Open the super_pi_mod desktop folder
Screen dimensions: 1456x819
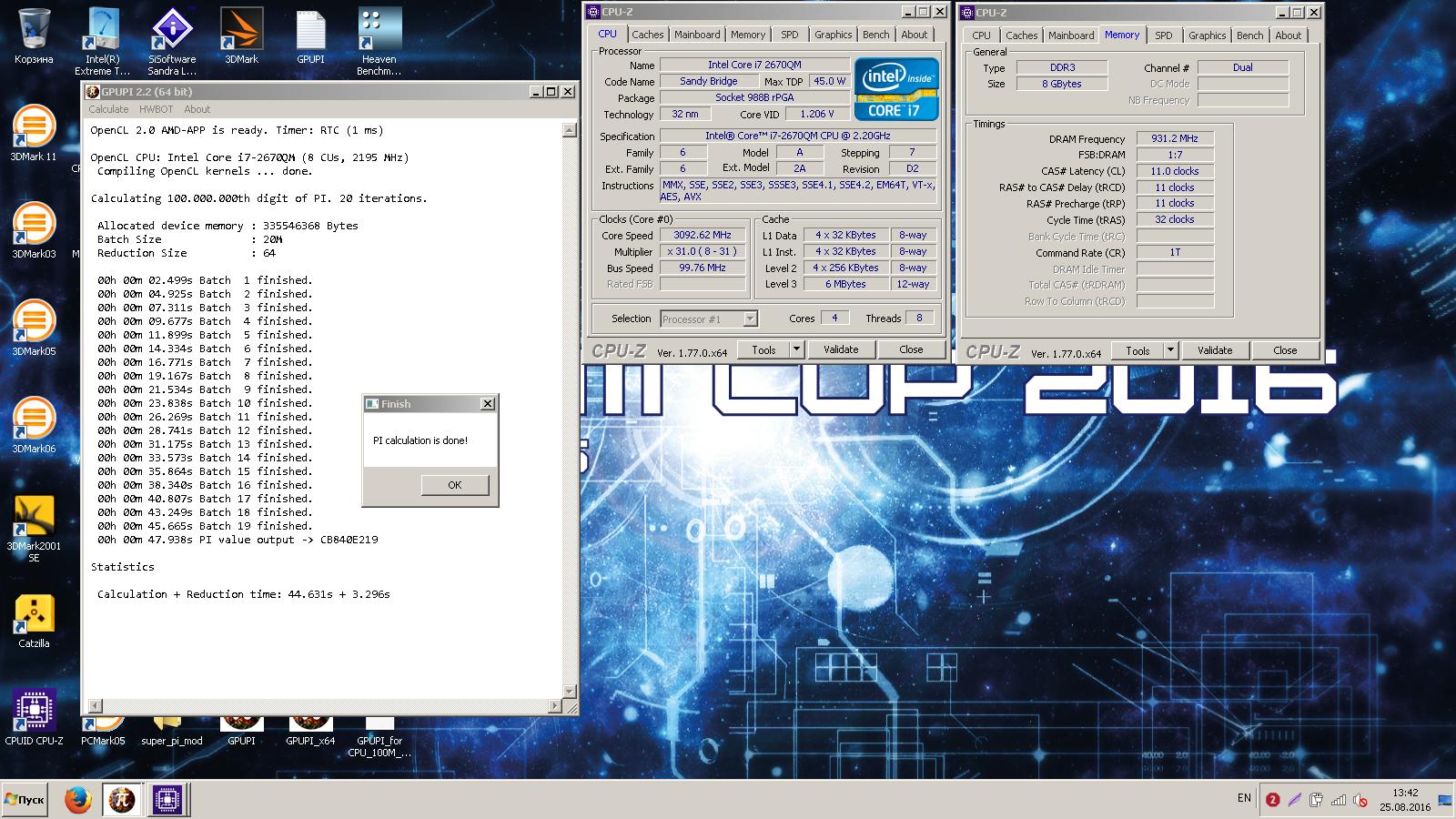point(172,731)
